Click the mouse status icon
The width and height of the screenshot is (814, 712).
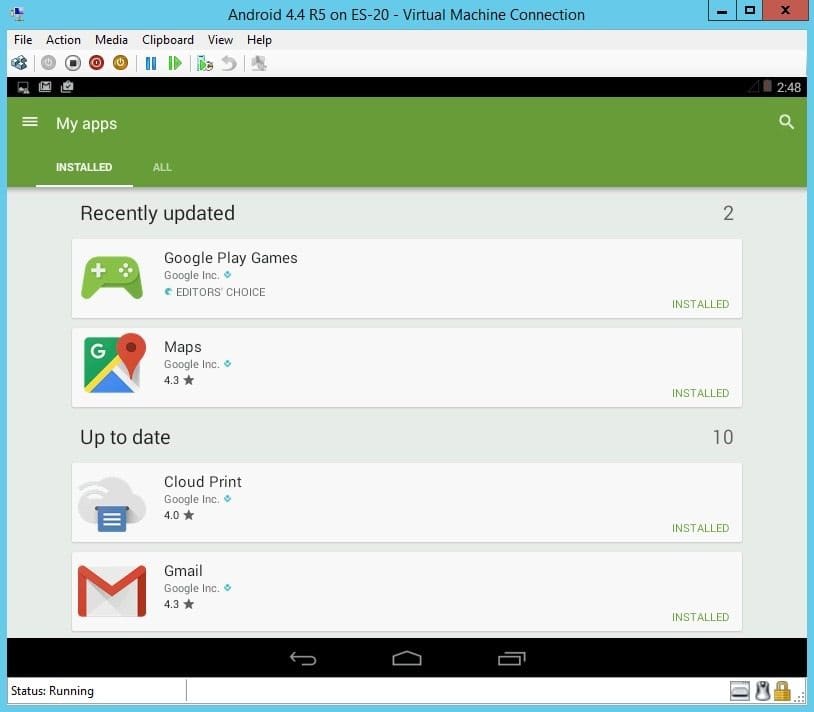(x=762, y=691)
